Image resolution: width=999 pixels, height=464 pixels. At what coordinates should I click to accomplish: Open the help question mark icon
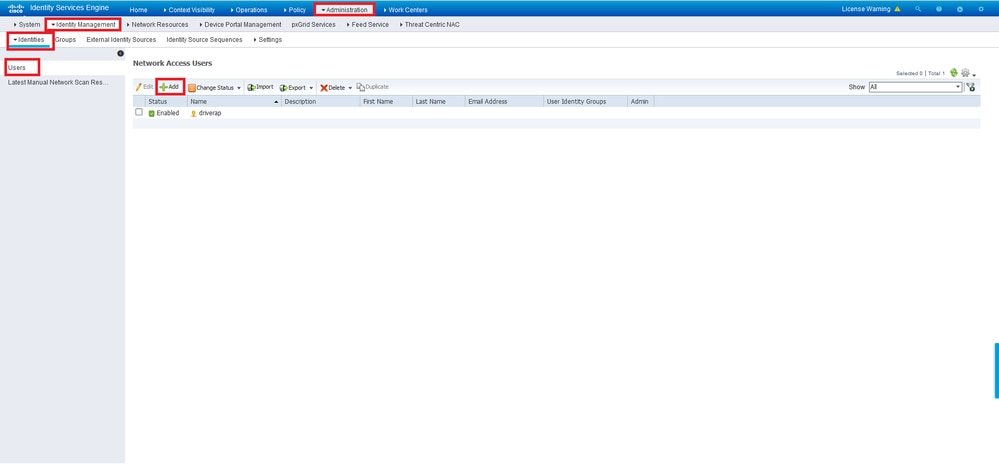pyautogui.click(x=939, y=10)
